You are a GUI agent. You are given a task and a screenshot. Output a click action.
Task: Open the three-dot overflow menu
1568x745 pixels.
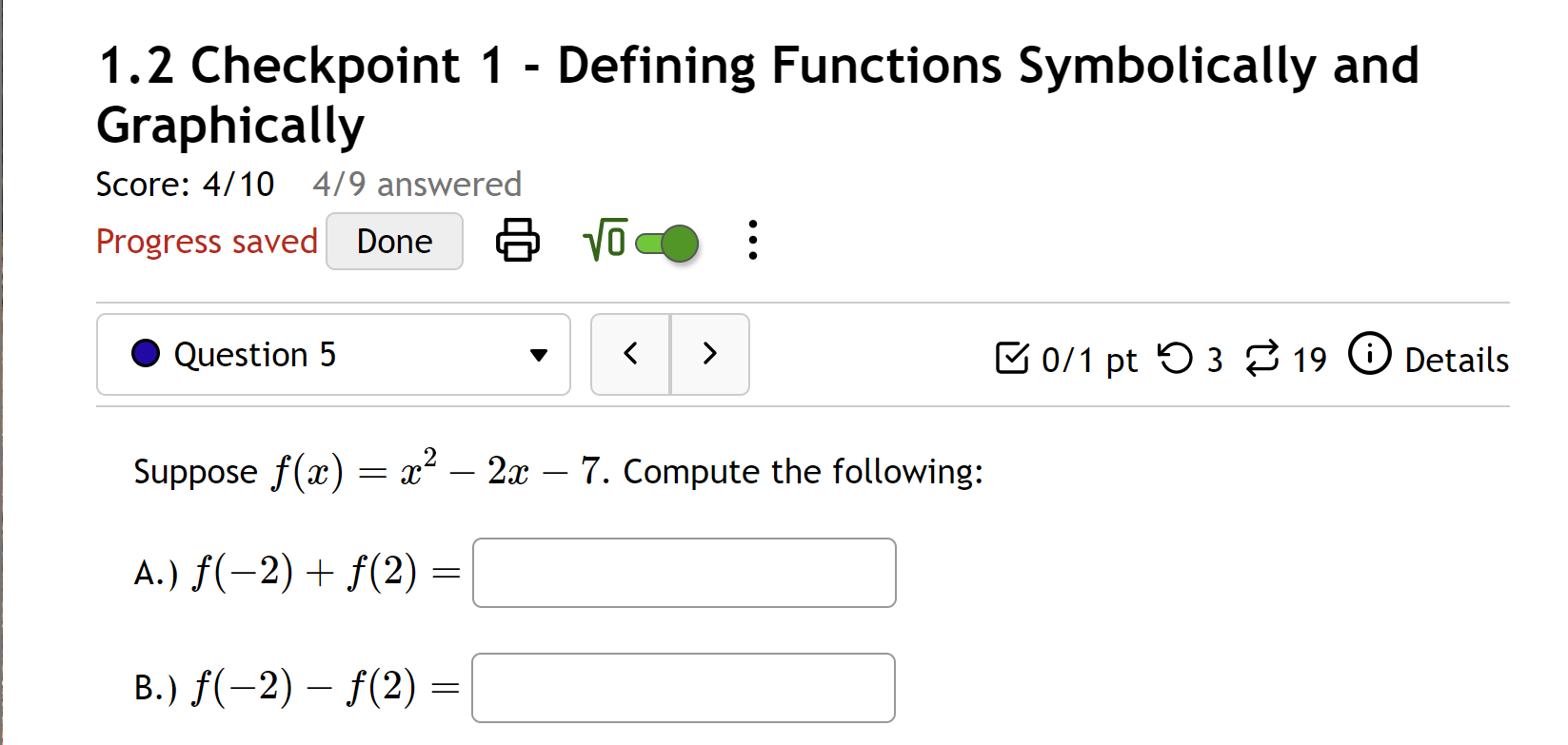click(752, 242)
